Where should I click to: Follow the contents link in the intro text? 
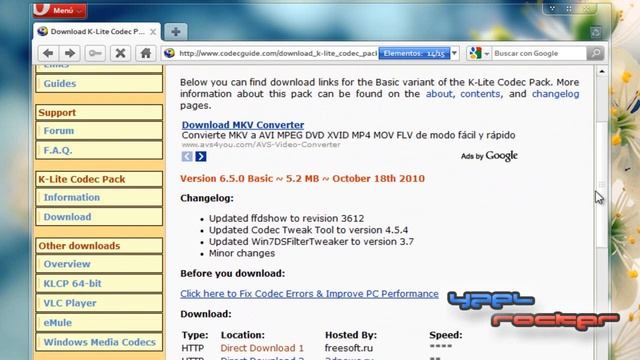[x=480, y=94]
